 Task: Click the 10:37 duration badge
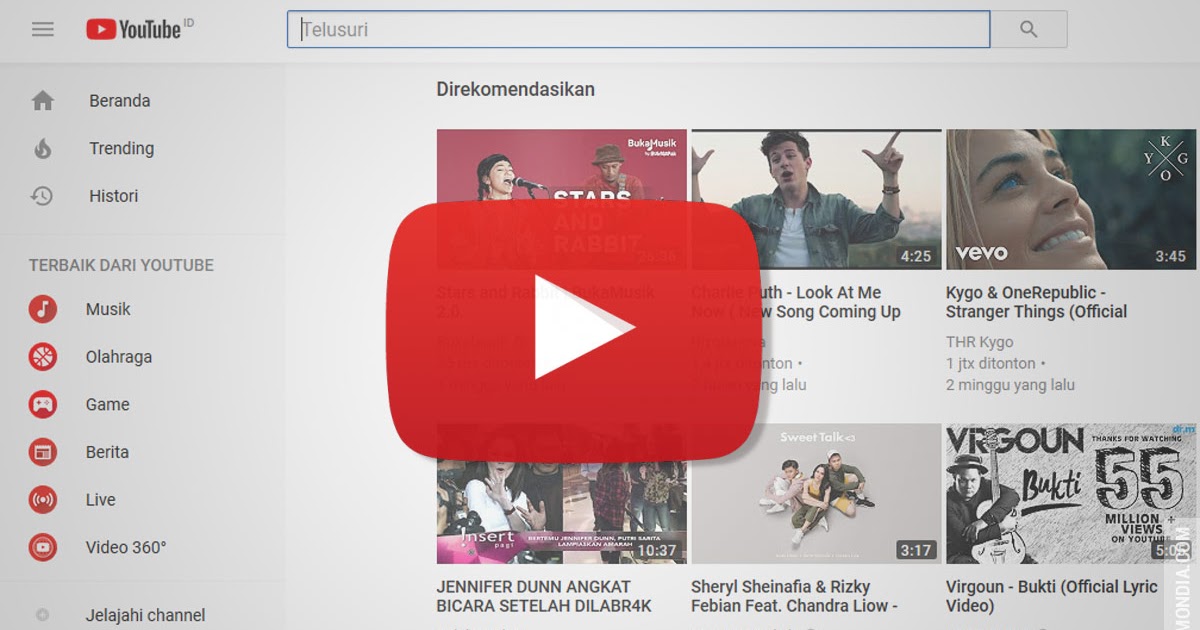(656, 550)
